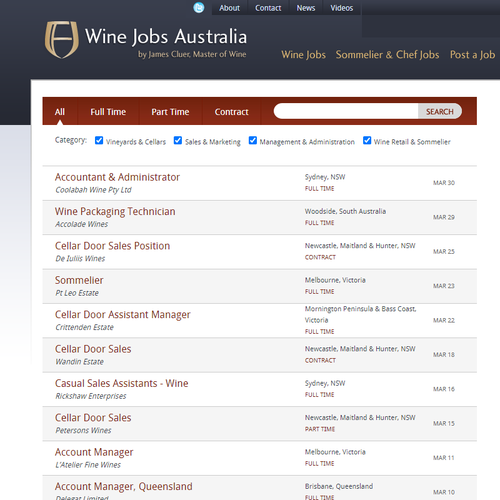This screenshot has height=500, width=500.
Task: Toggle the Management & Administration checkbox
Action: click(253, 140)
